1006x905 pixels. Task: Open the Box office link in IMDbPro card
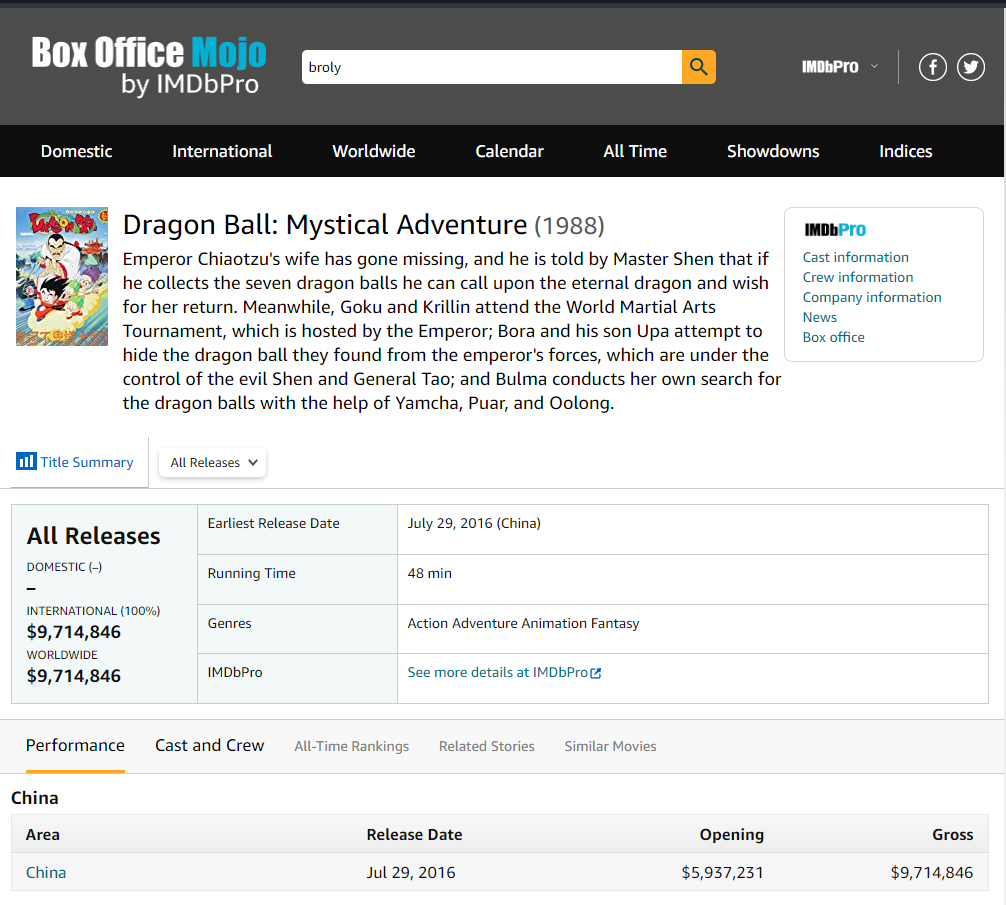click(833, 337)
